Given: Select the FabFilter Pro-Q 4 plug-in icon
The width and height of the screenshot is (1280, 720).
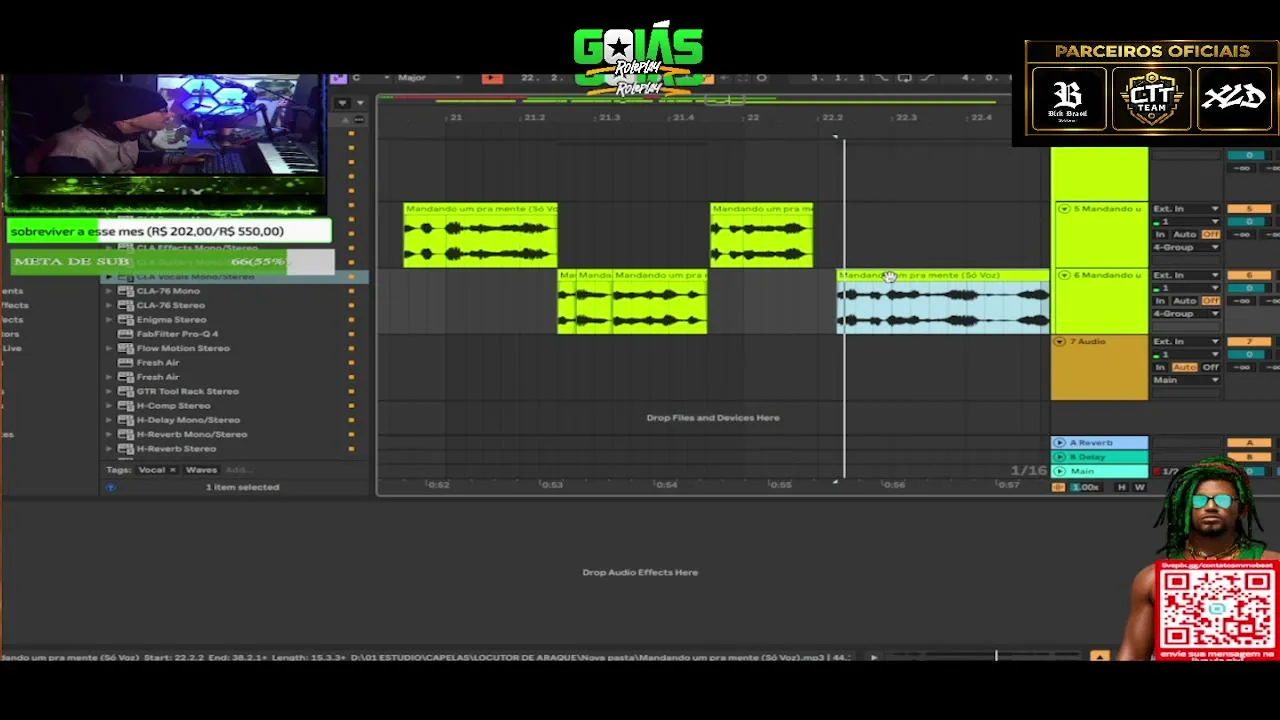Looking at the screenshot, I should pyautogui.click(x=126, y=334).
